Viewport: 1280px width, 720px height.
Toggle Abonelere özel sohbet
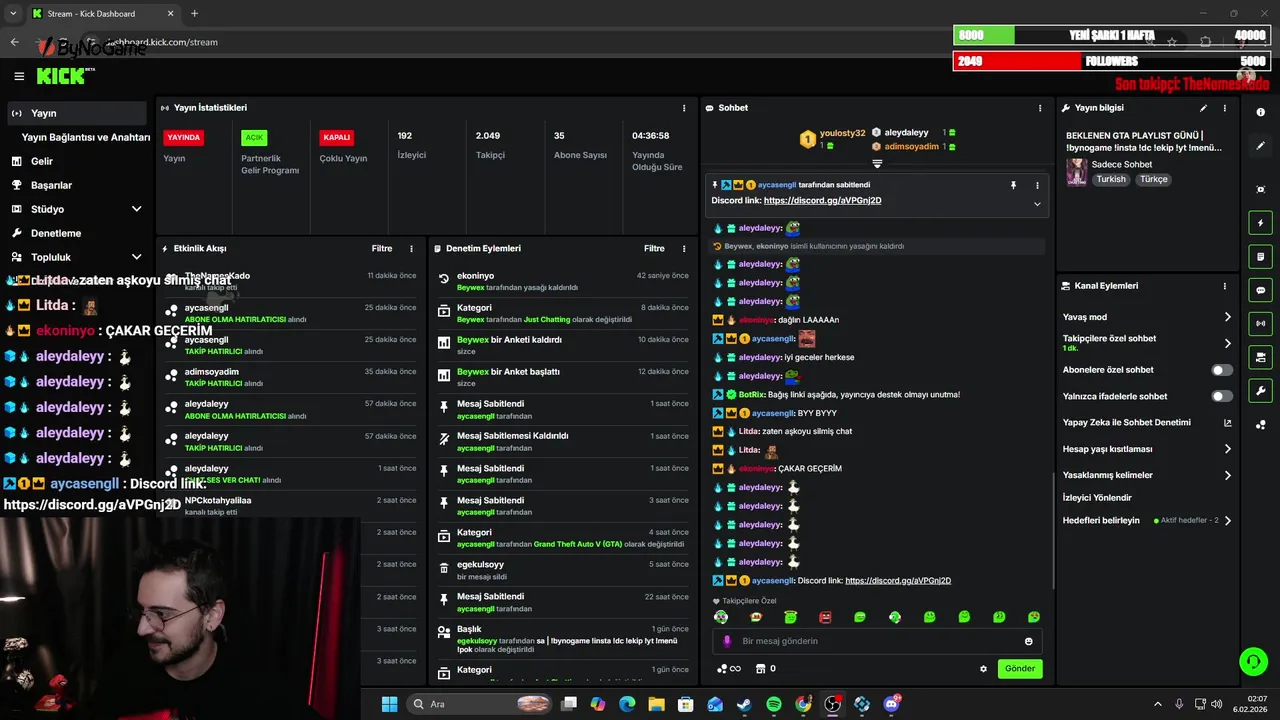1222,370
